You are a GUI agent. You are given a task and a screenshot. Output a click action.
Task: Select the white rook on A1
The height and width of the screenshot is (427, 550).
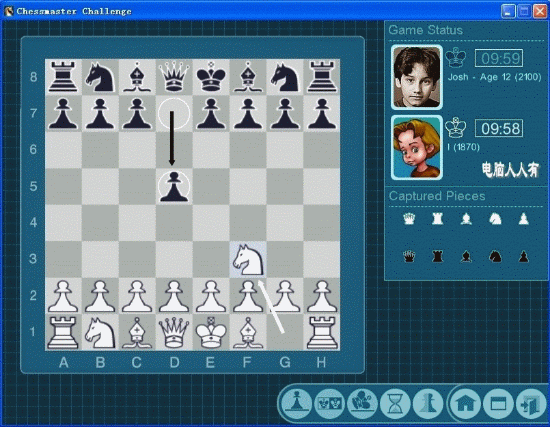click(x=63, y=332)
